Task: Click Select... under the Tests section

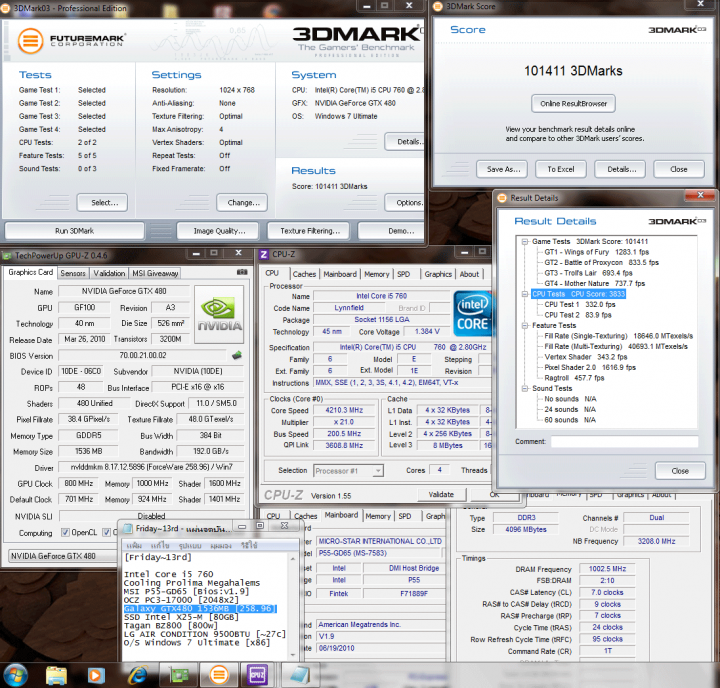Action: (104, 203)
